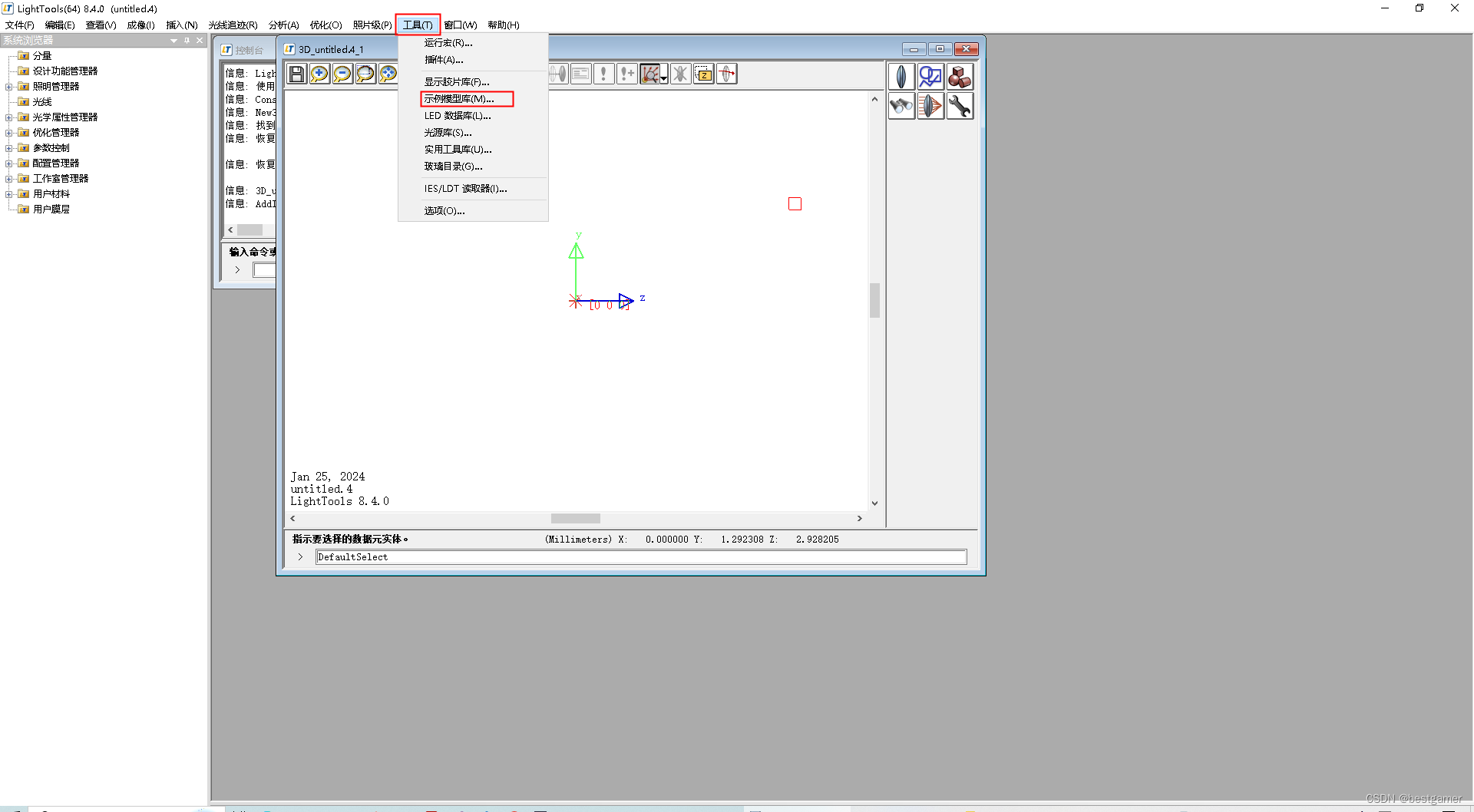Click the binoculars search icon on right panel

point(901,107)
